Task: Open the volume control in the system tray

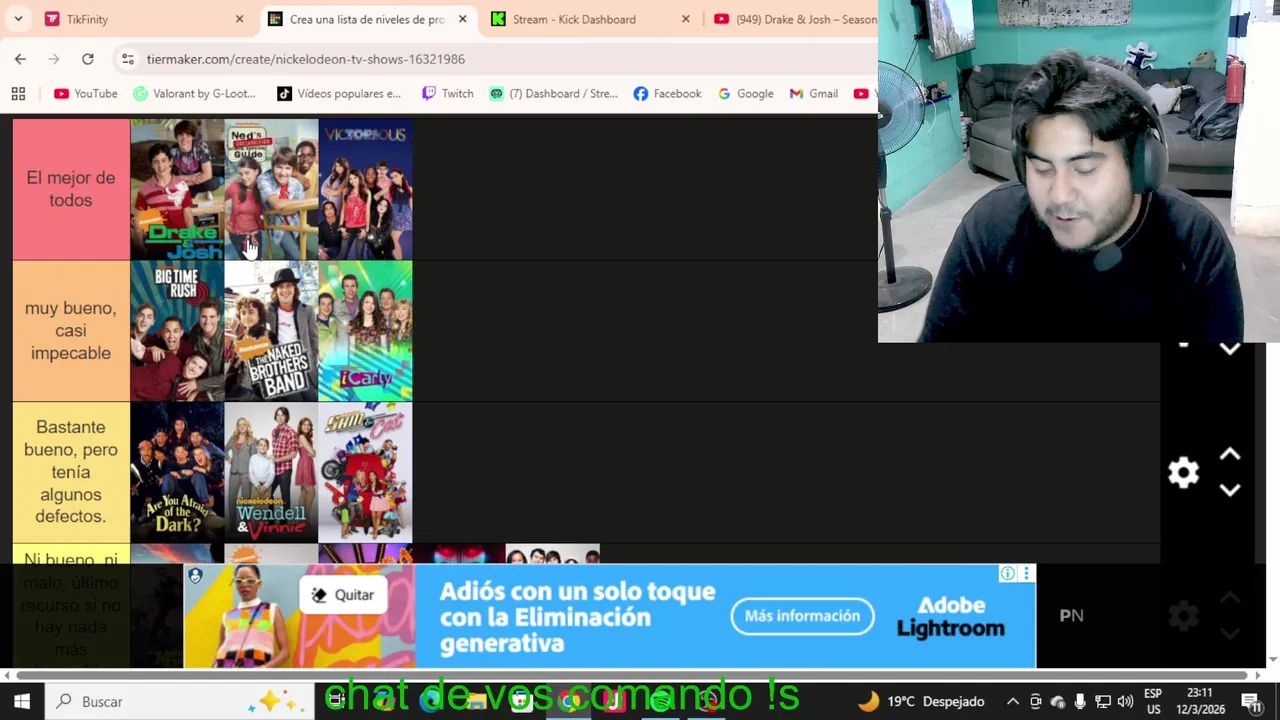Action: 1125,702
